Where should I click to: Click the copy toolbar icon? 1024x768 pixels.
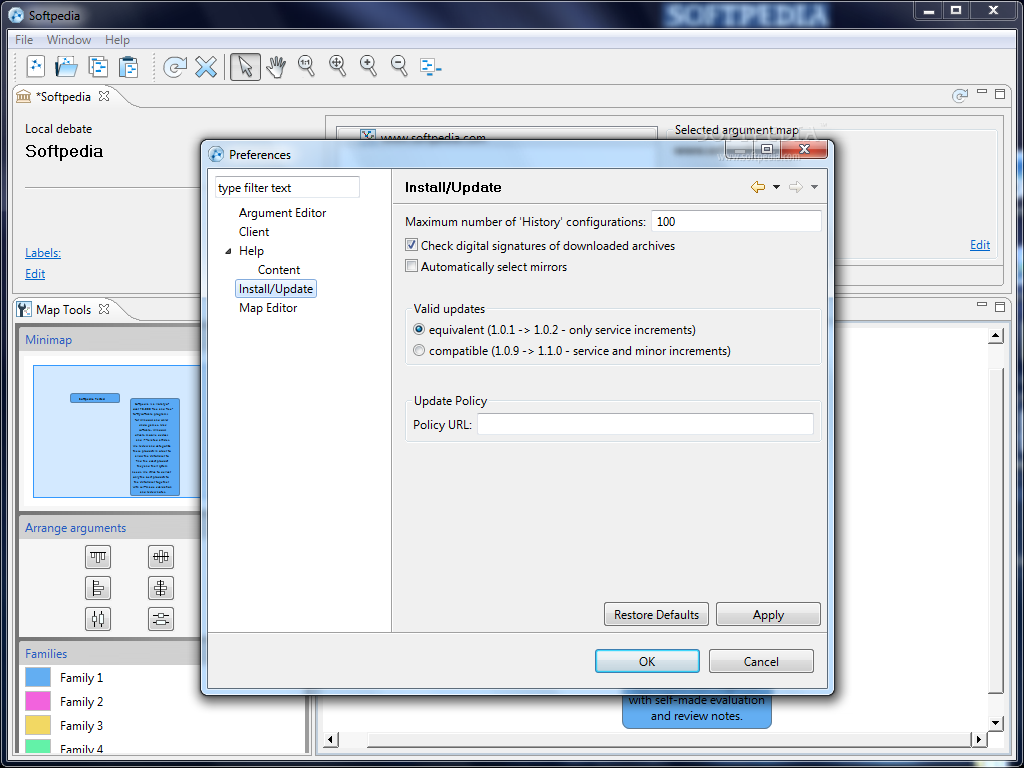98,67
